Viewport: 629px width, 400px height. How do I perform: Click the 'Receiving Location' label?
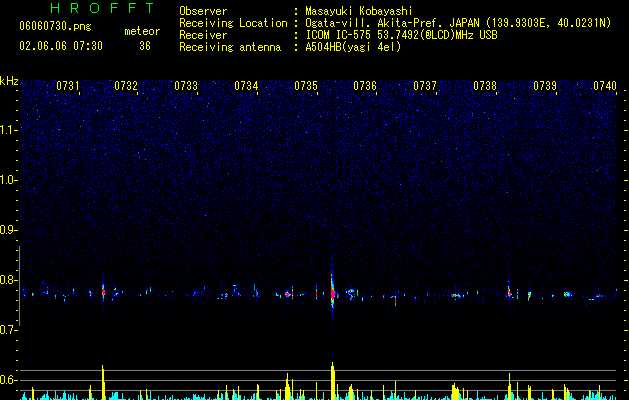click(233, 23)
